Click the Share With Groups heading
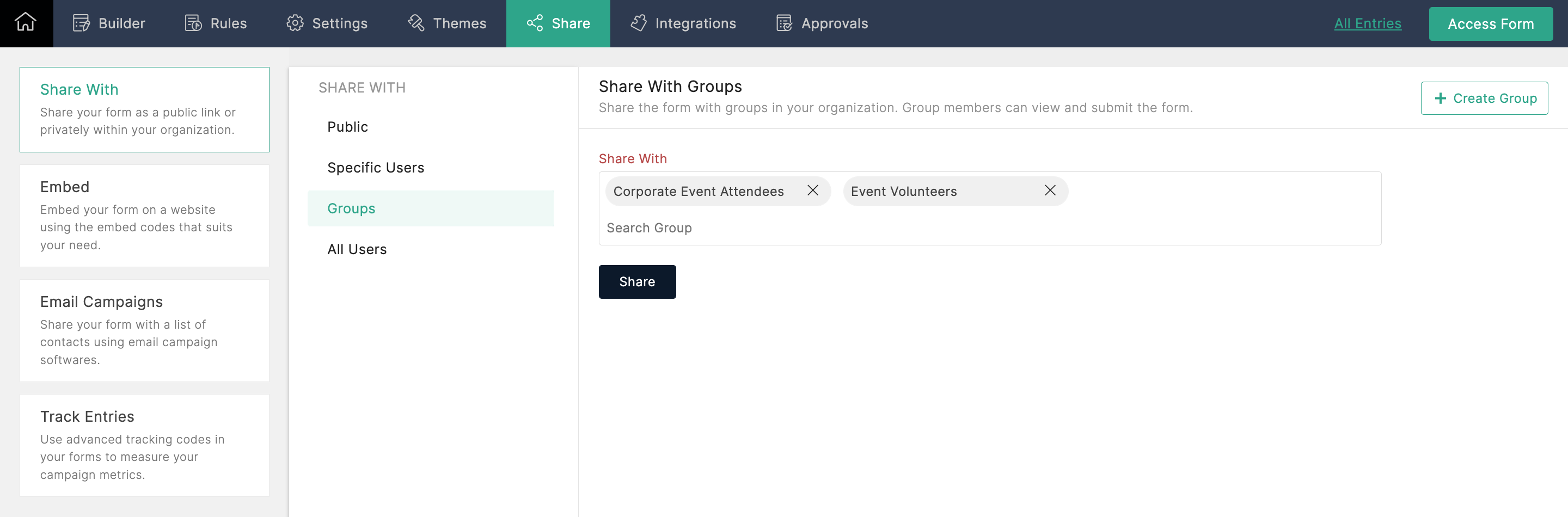 pyautogui.click(x=670, y=87)
